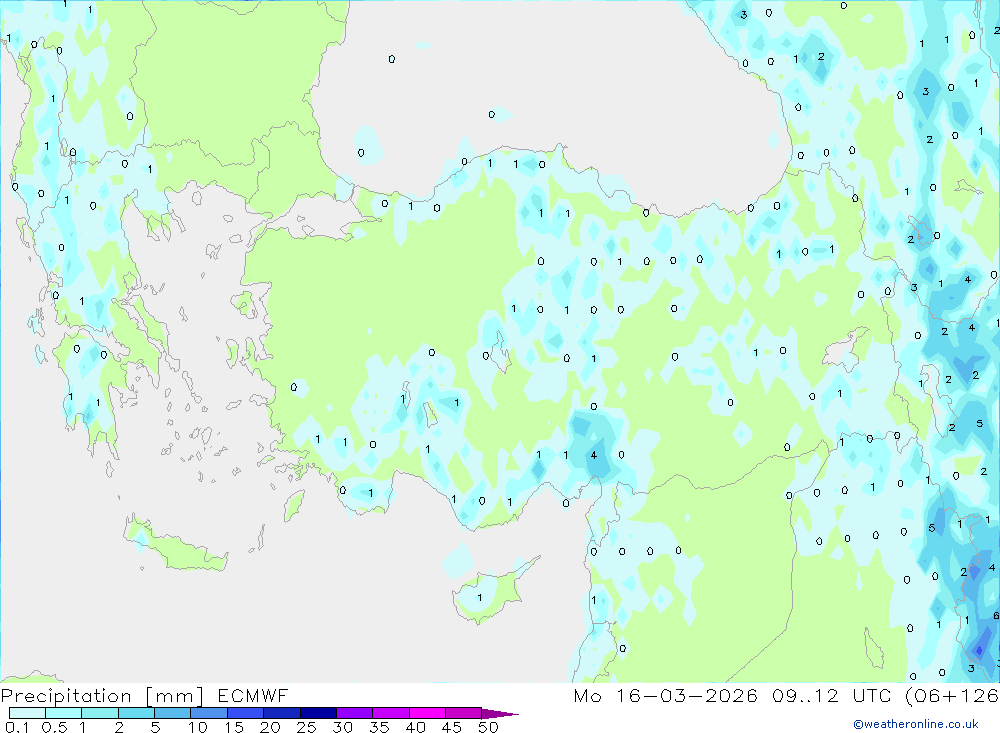This screenshot has width=1000, height=733.
Task: Click the '25' legend scale label
Action: point(306,727)
